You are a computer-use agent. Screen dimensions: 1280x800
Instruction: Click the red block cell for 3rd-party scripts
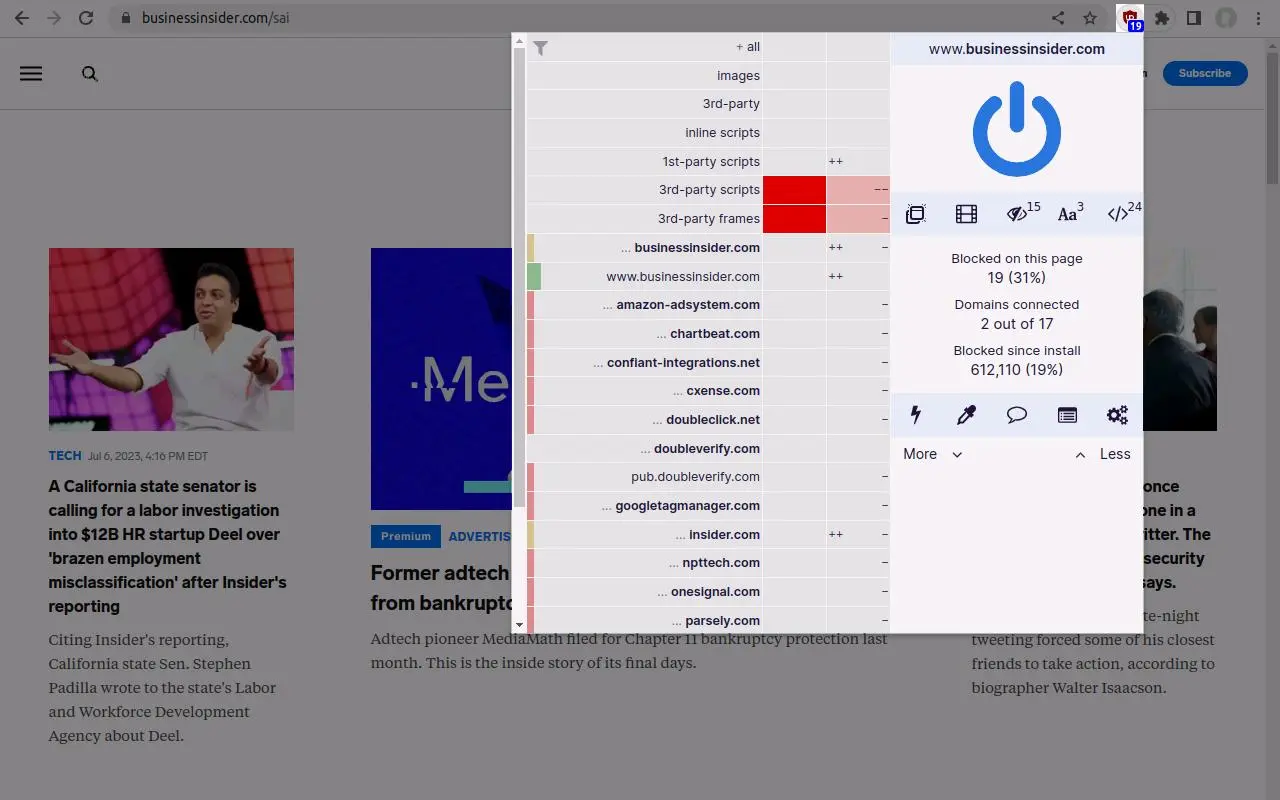coord(794,189)
